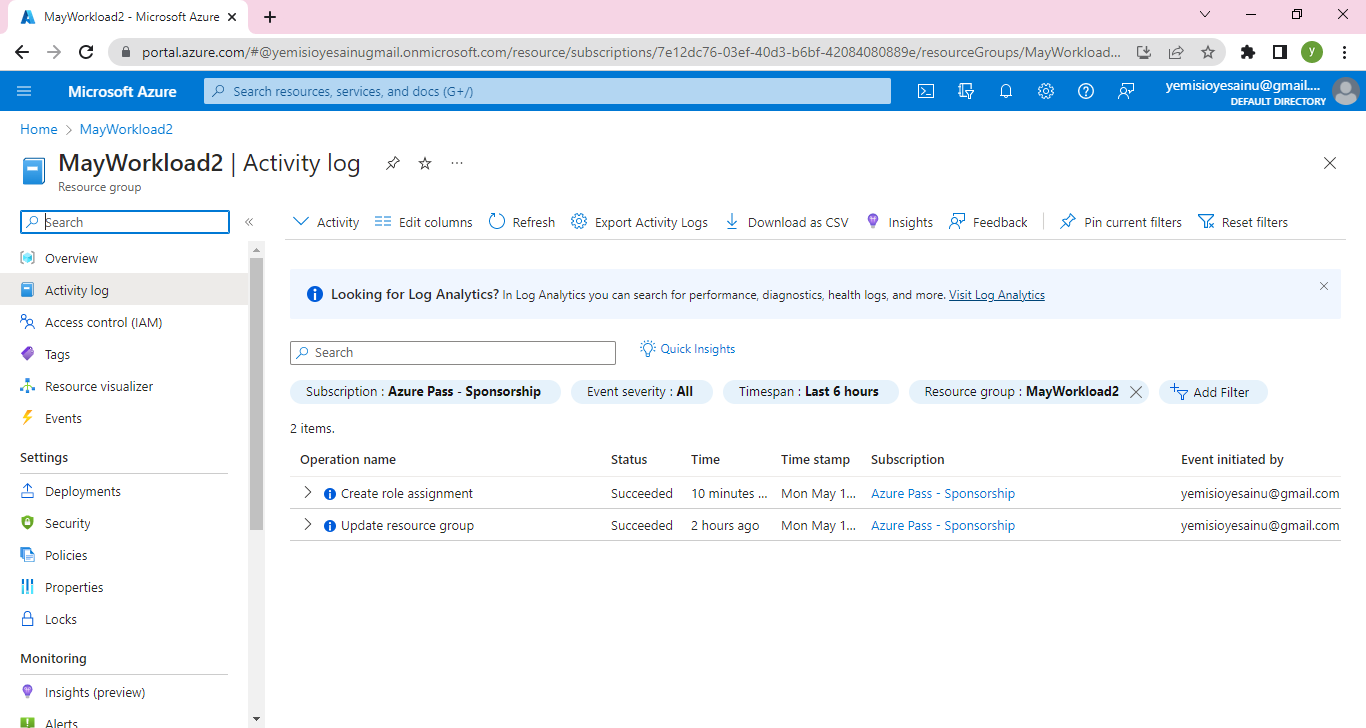
Task: Open Insights from the toolbar
Action: [x=899, y=222]
